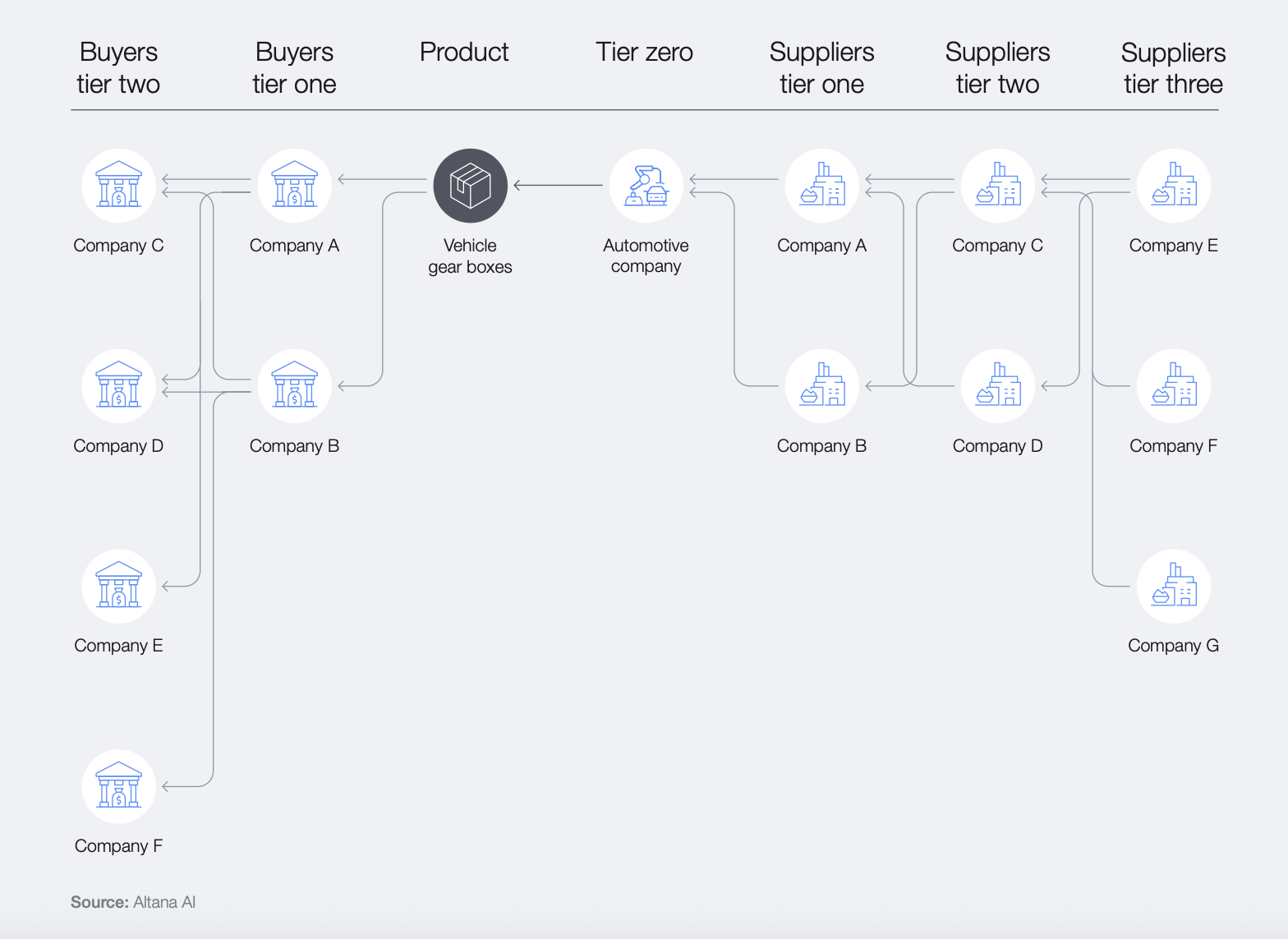
Task: Click 'Company A' label under Suppliers tier one
Action: click(821, 246)
